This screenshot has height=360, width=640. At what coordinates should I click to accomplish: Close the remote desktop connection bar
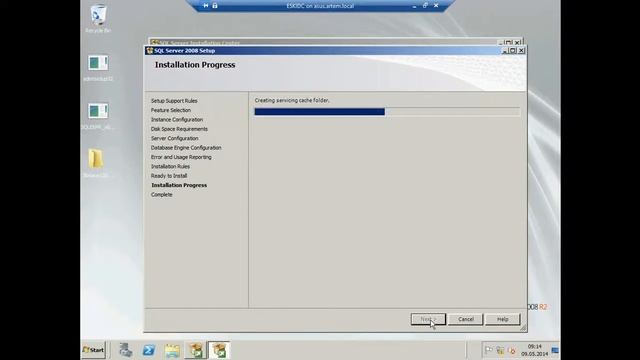click(x=436, y=6)
